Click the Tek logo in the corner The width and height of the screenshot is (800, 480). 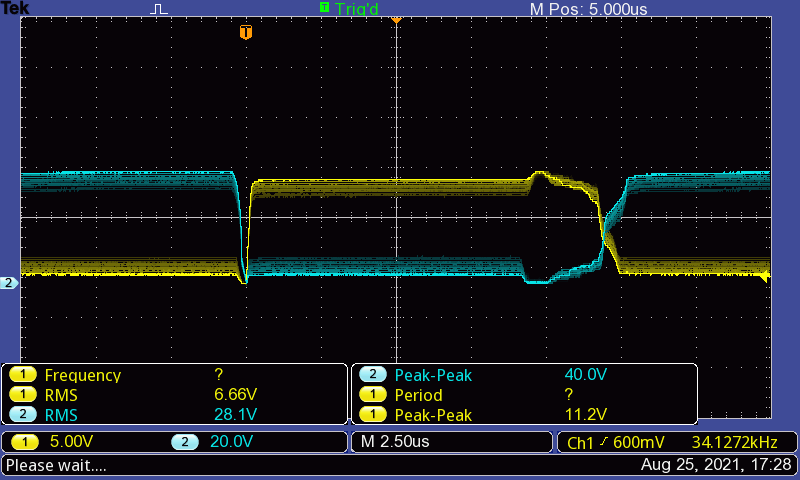(x=15, y=8)
